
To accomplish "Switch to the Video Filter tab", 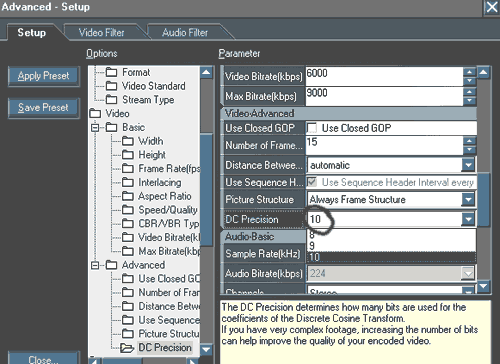I will click(x=102, y=32).
